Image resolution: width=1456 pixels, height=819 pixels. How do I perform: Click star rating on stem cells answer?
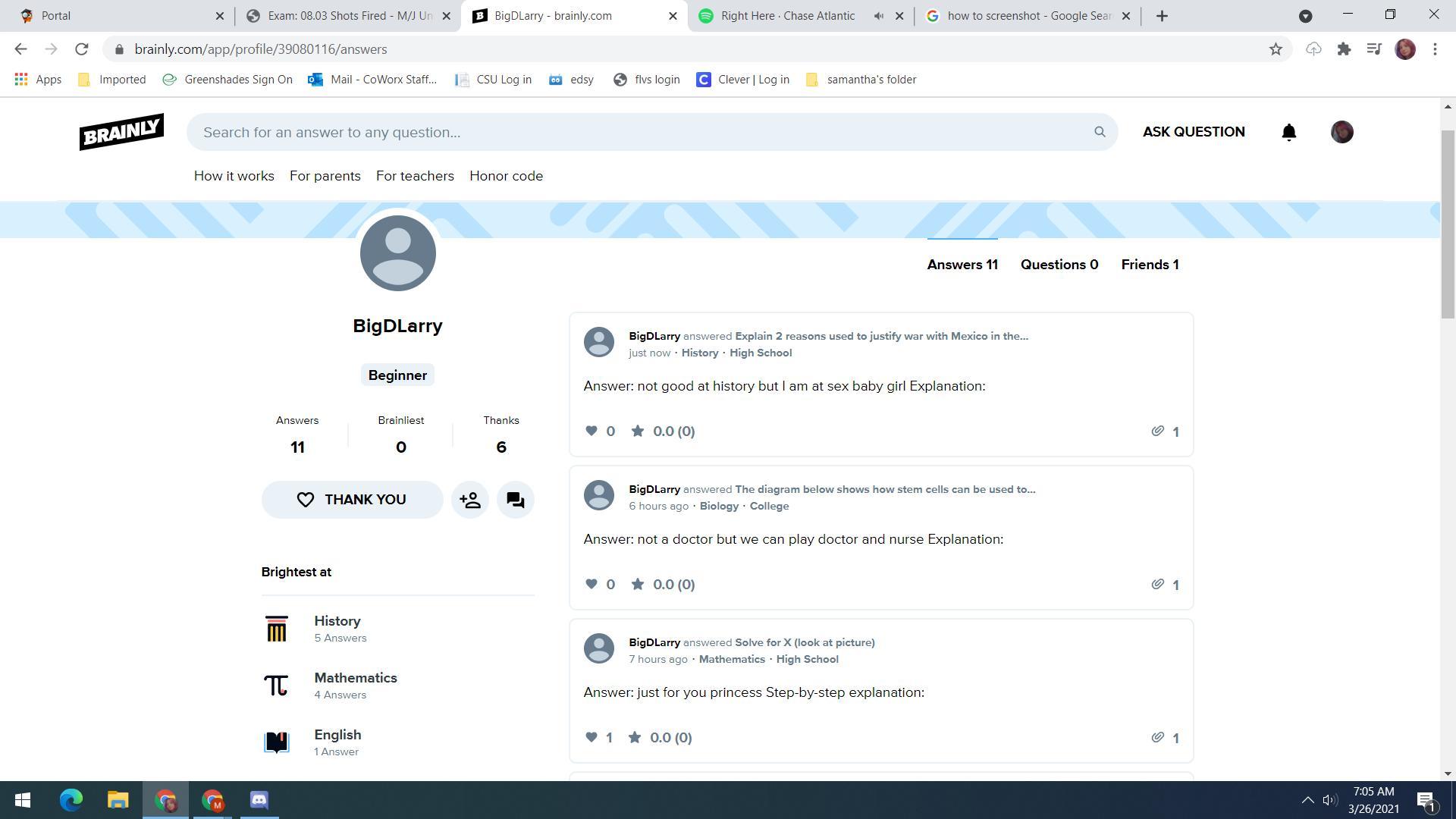[638, 584]
